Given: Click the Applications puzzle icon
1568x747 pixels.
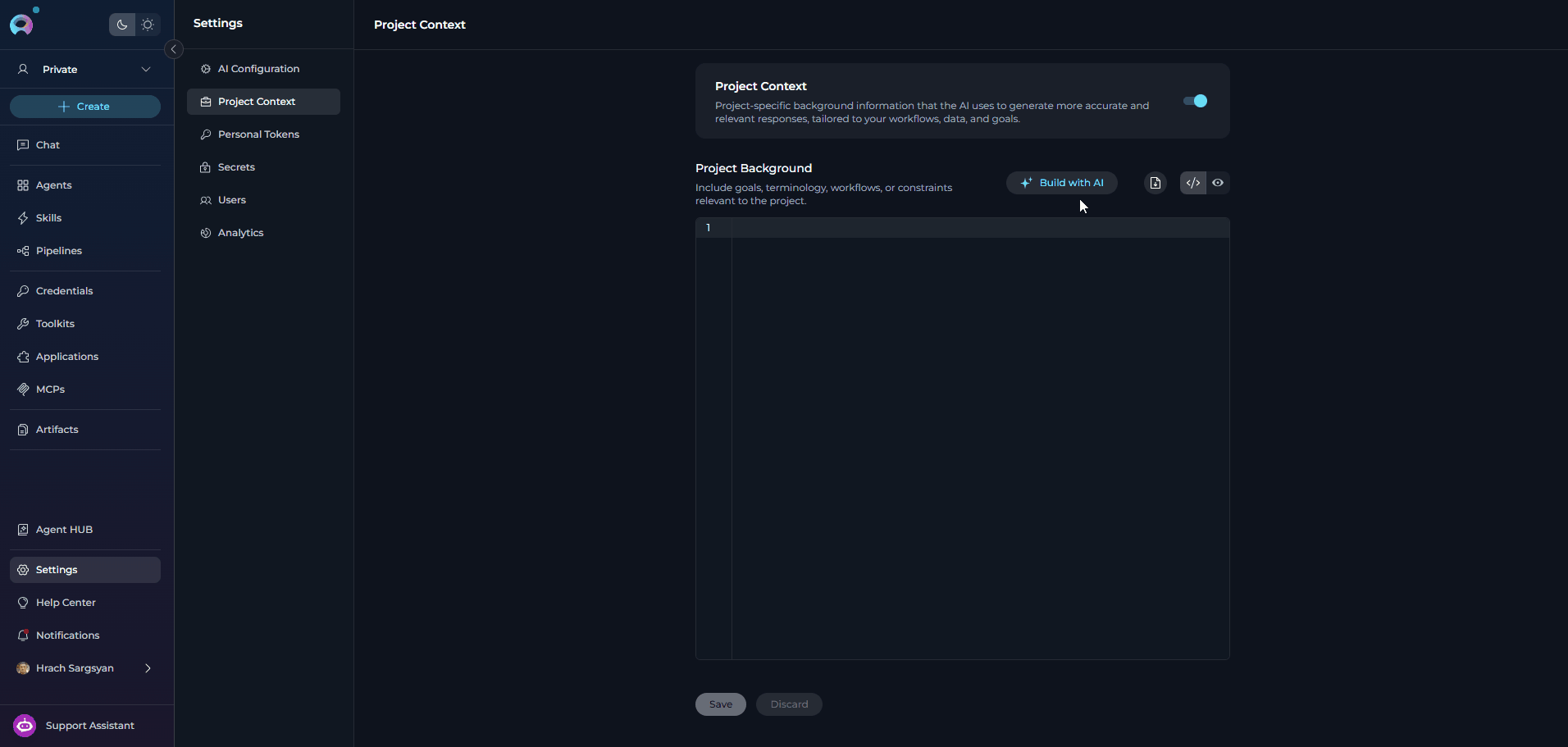Looking at the screenshot, I should [x=23, y=357].
